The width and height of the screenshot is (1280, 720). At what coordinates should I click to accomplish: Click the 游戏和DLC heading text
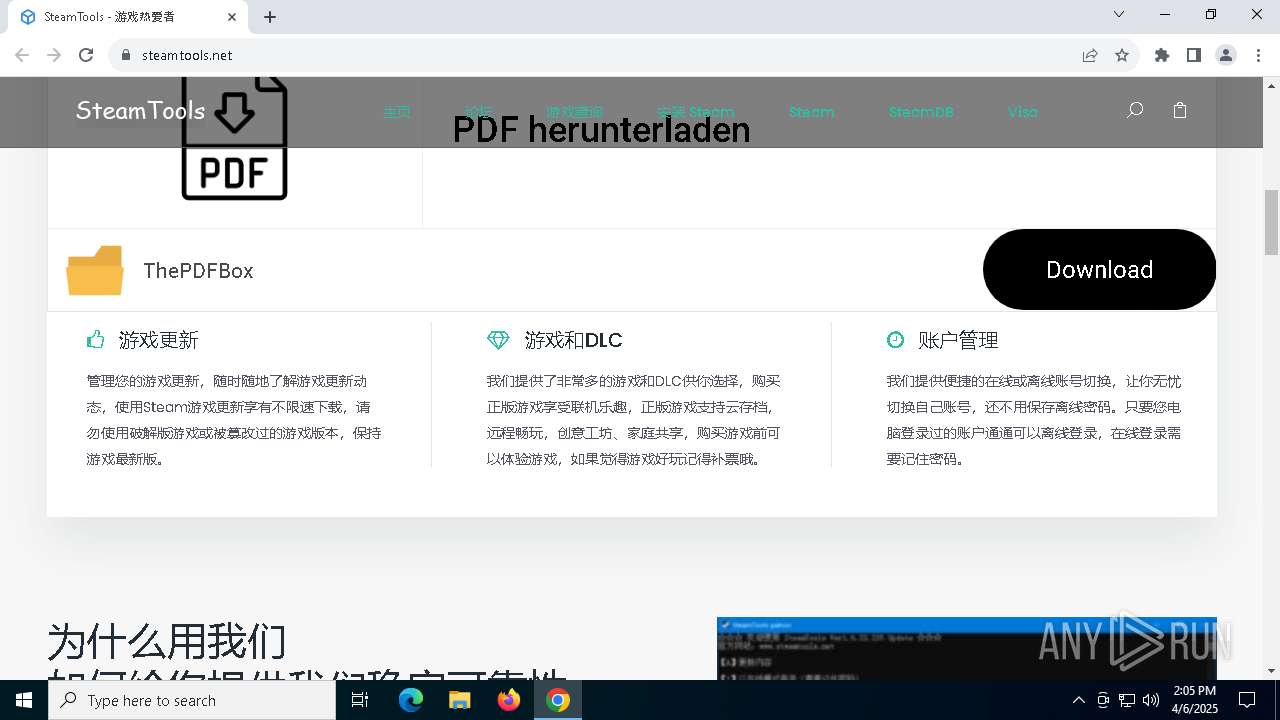pyautogui.click(x=573, y=340)
